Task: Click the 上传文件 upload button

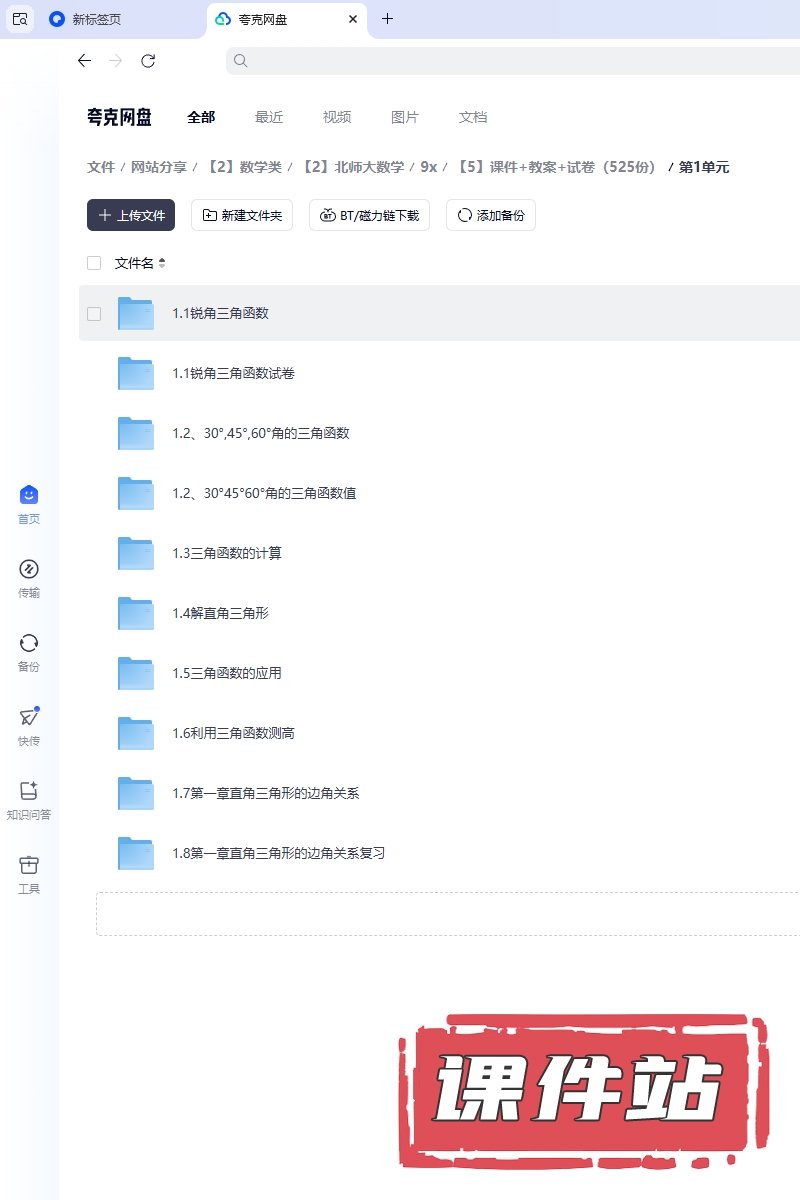Action: (131, 215)
